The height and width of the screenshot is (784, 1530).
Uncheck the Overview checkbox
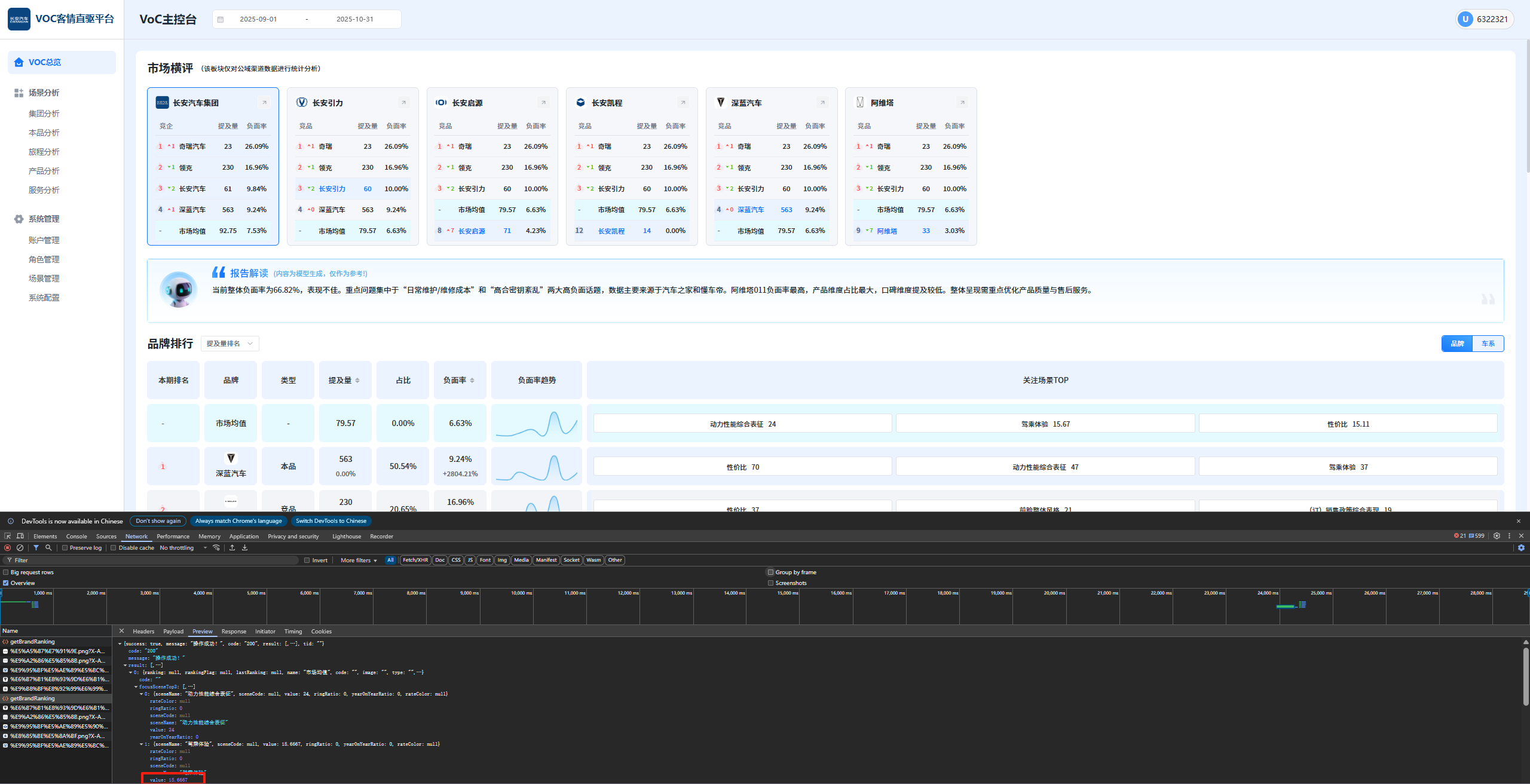pos(6,583)
